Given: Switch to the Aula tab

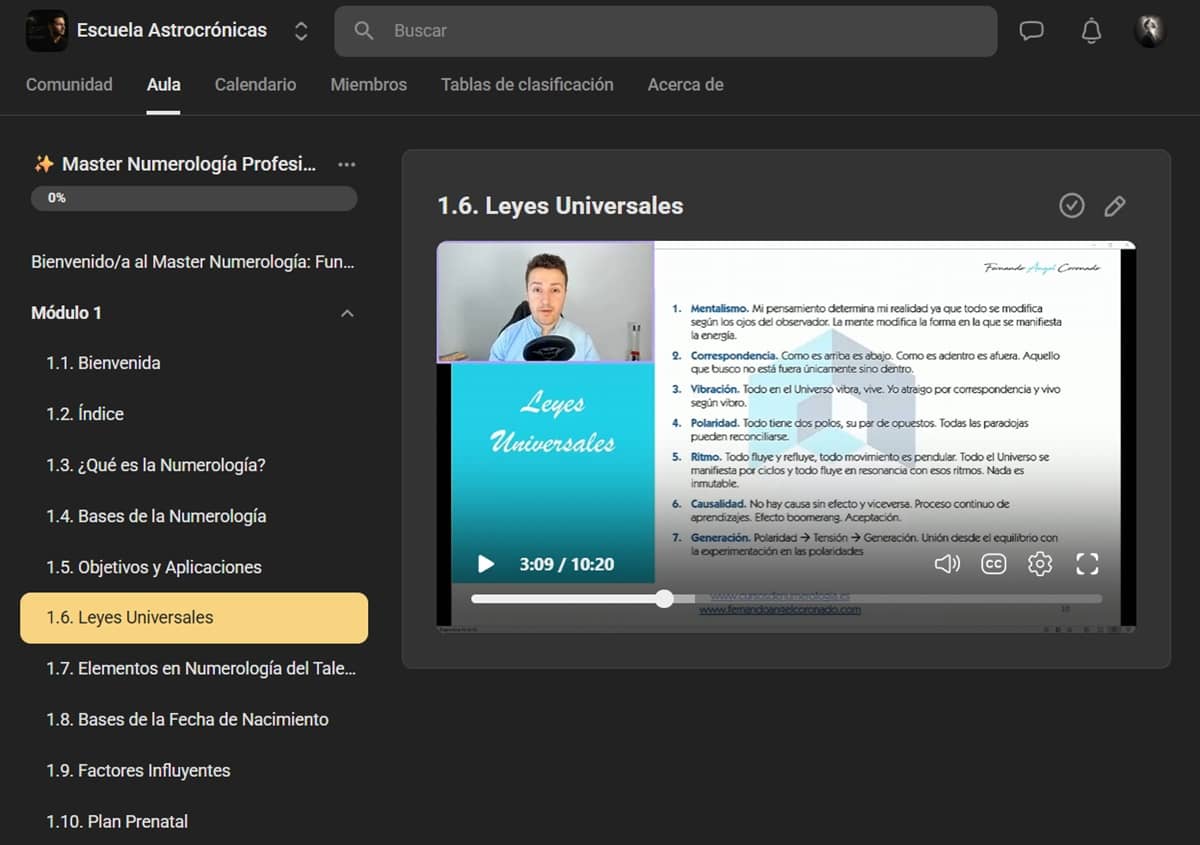Looking at the screenshot, I should (x=164, y=85).
